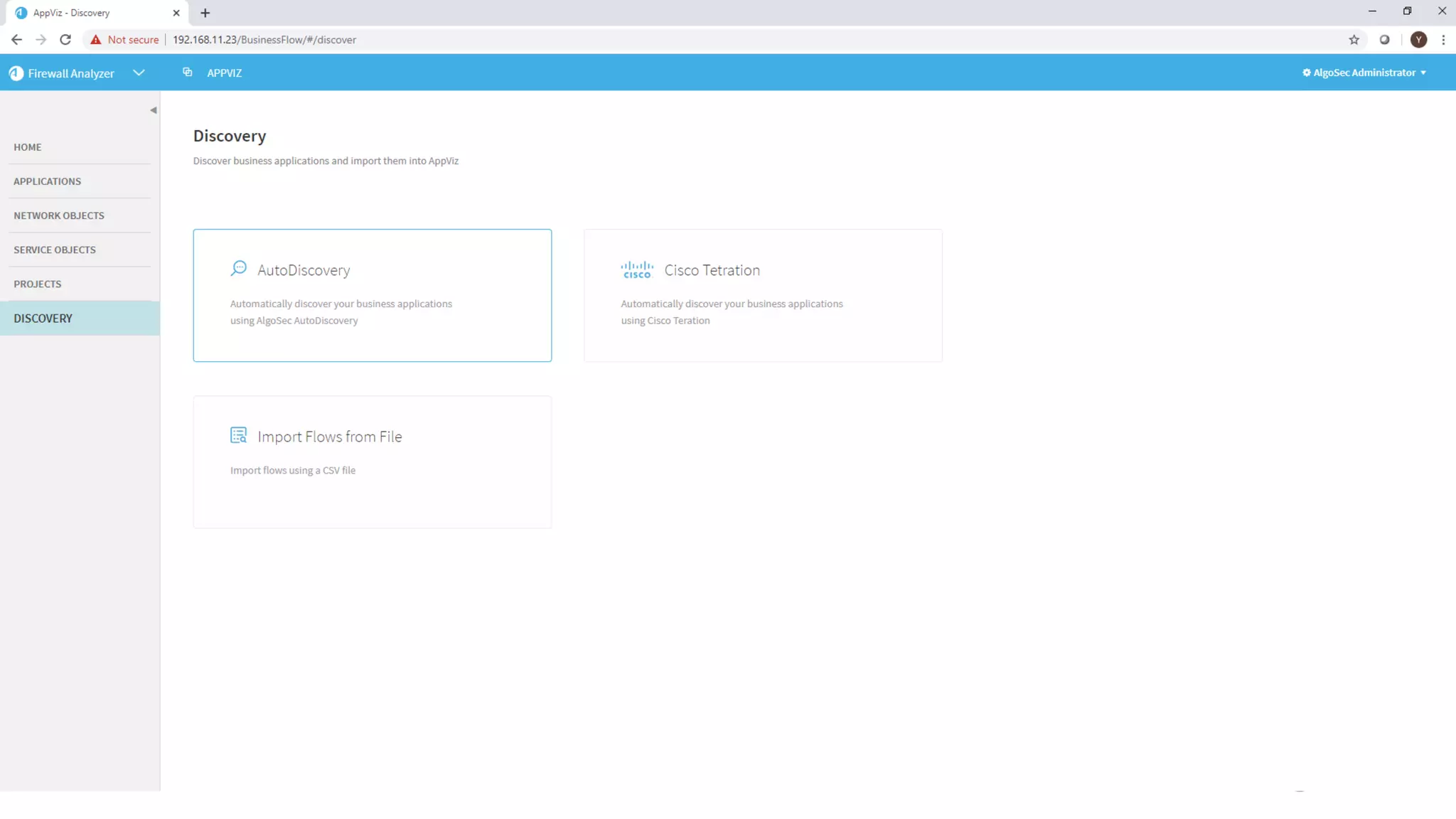Open the Projects section
Viewport: 1456px width, 819px height.
tap(37, 284)
